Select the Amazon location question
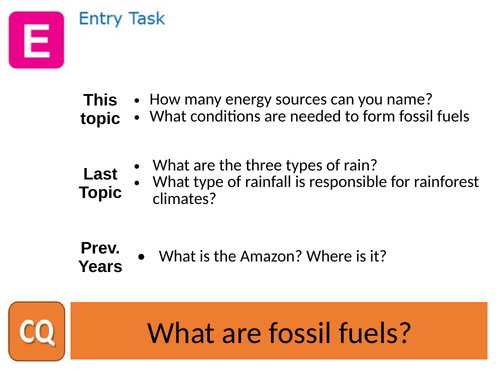The width and height of the screenshot is (500, 375). pyautogui.click(x=272, y=256)
